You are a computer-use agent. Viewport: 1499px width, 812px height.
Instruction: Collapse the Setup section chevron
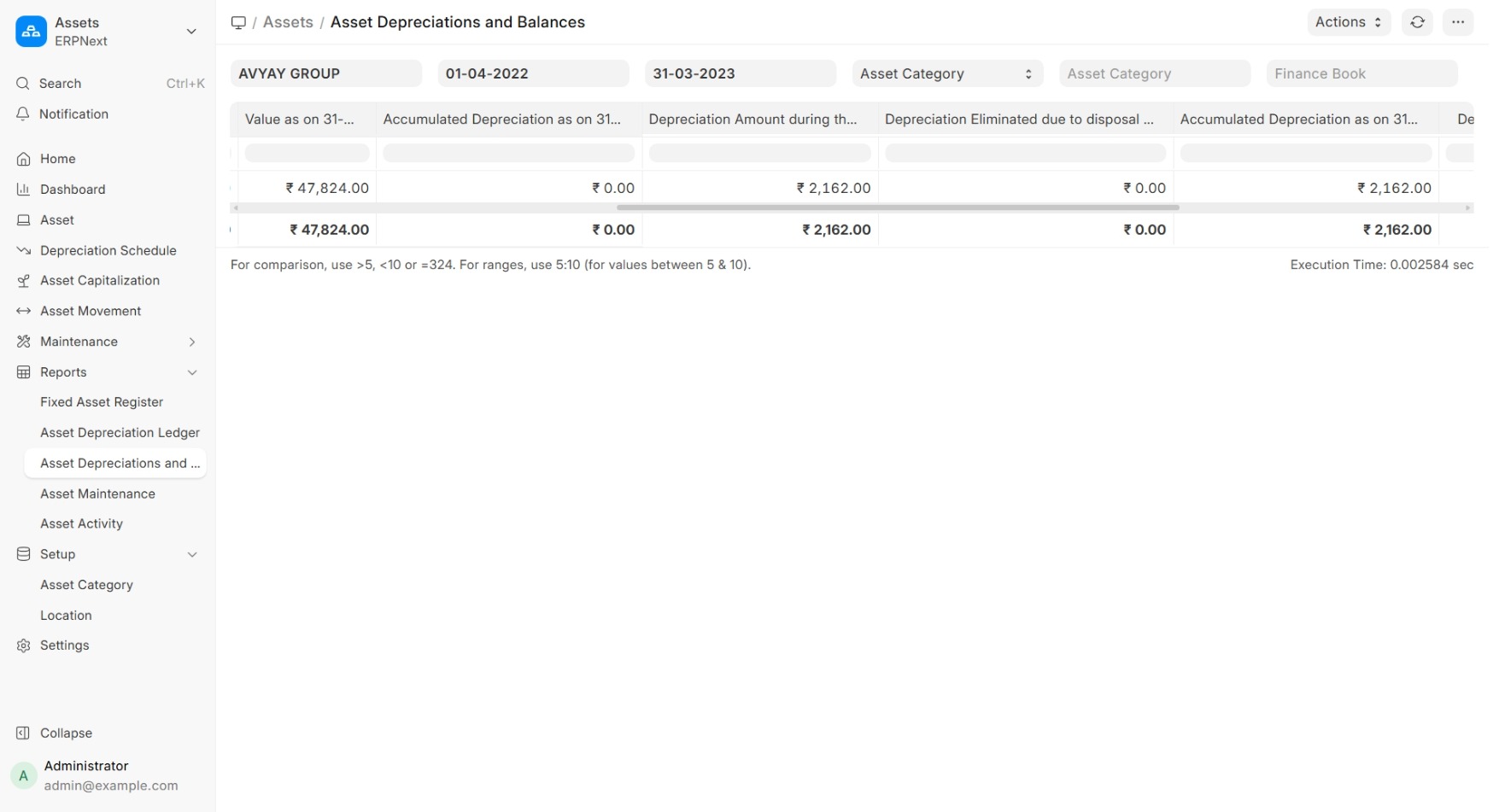point(192,554)
